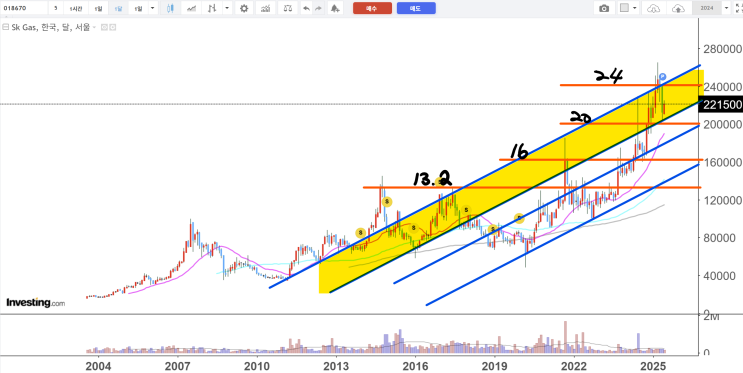Image resolution: width=743 pixels, height=373 pixels.
Task: Click the Sk Gas chart title legend
Action: click(51, 27)
